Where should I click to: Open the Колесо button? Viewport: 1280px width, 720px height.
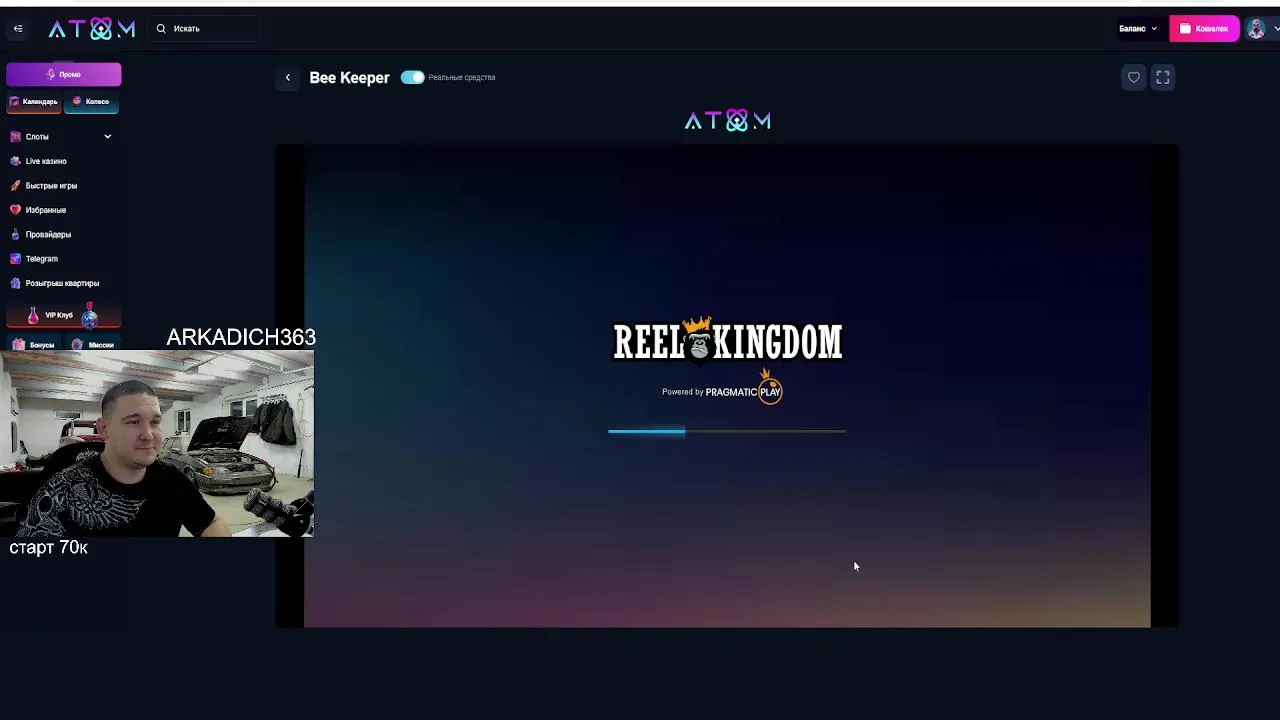pyautogui.click(x=92, y=102)
